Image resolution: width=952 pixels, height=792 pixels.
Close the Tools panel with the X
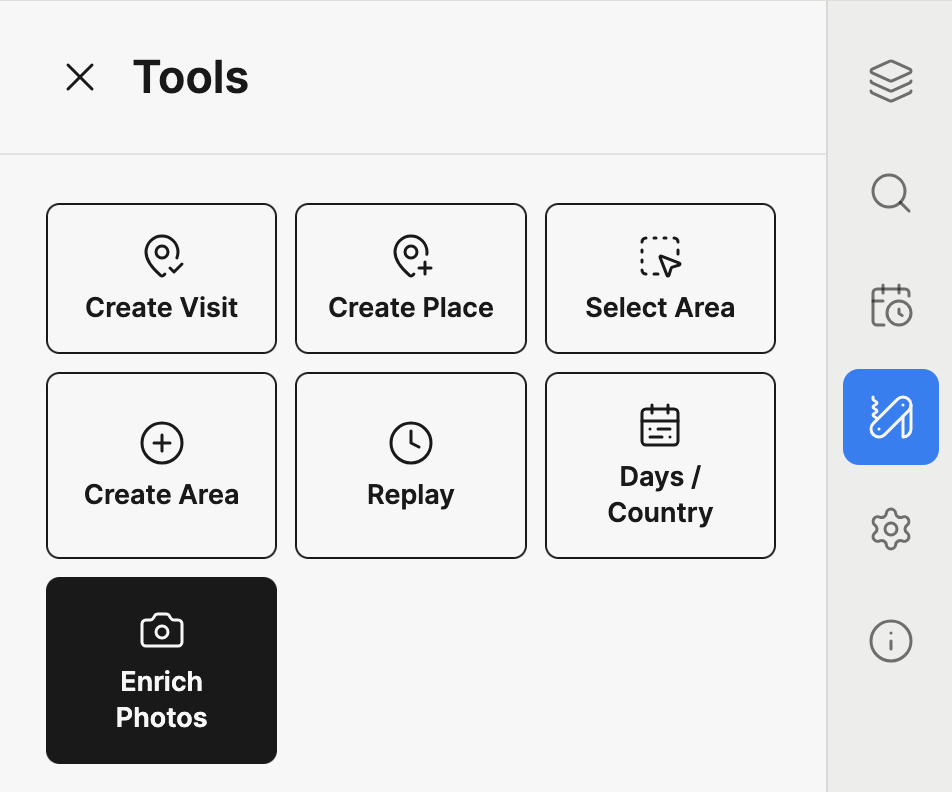point(79,78)
